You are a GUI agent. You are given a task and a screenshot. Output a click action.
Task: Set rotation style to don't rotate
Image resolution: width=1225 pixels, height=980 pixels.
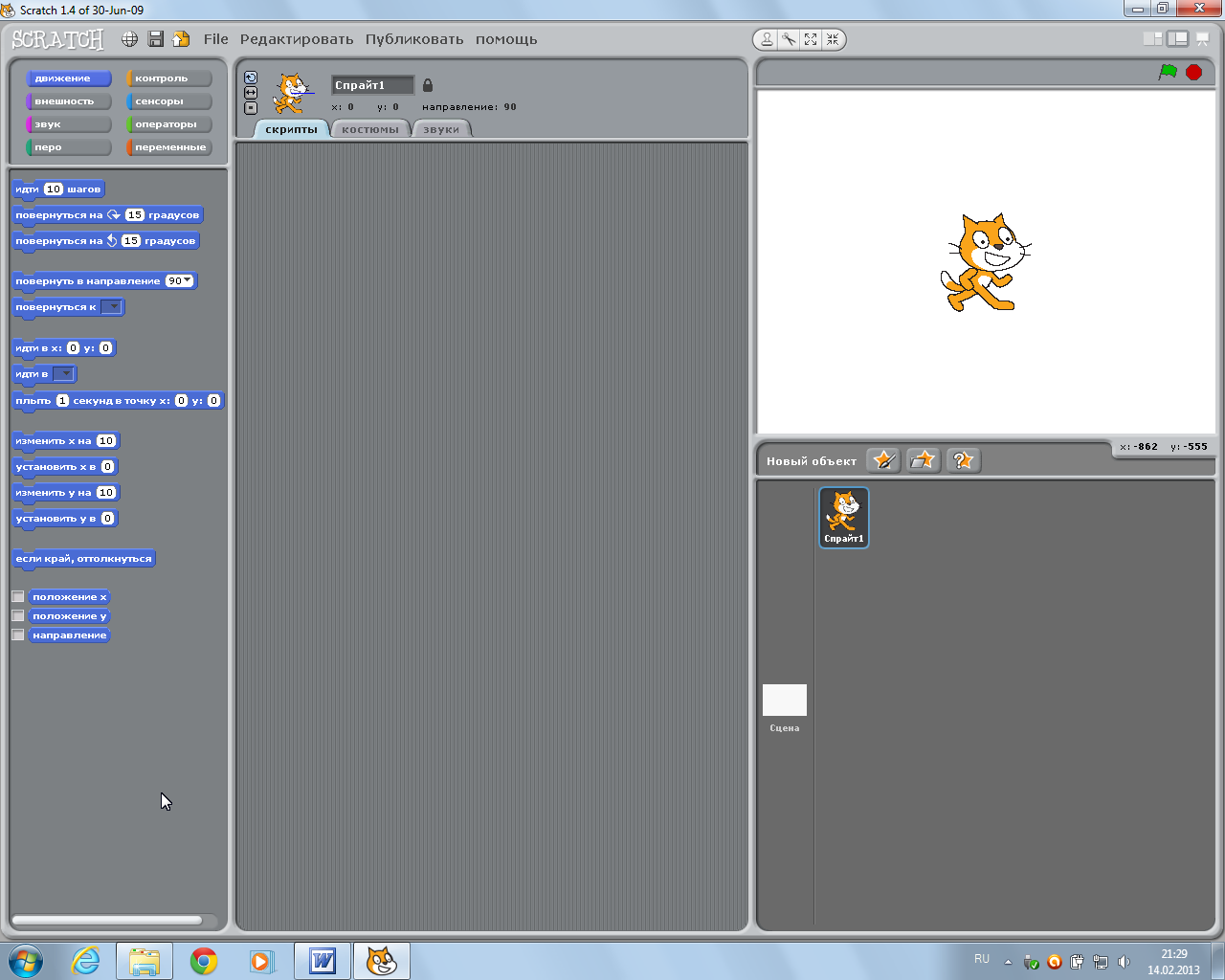click(251, 108)
